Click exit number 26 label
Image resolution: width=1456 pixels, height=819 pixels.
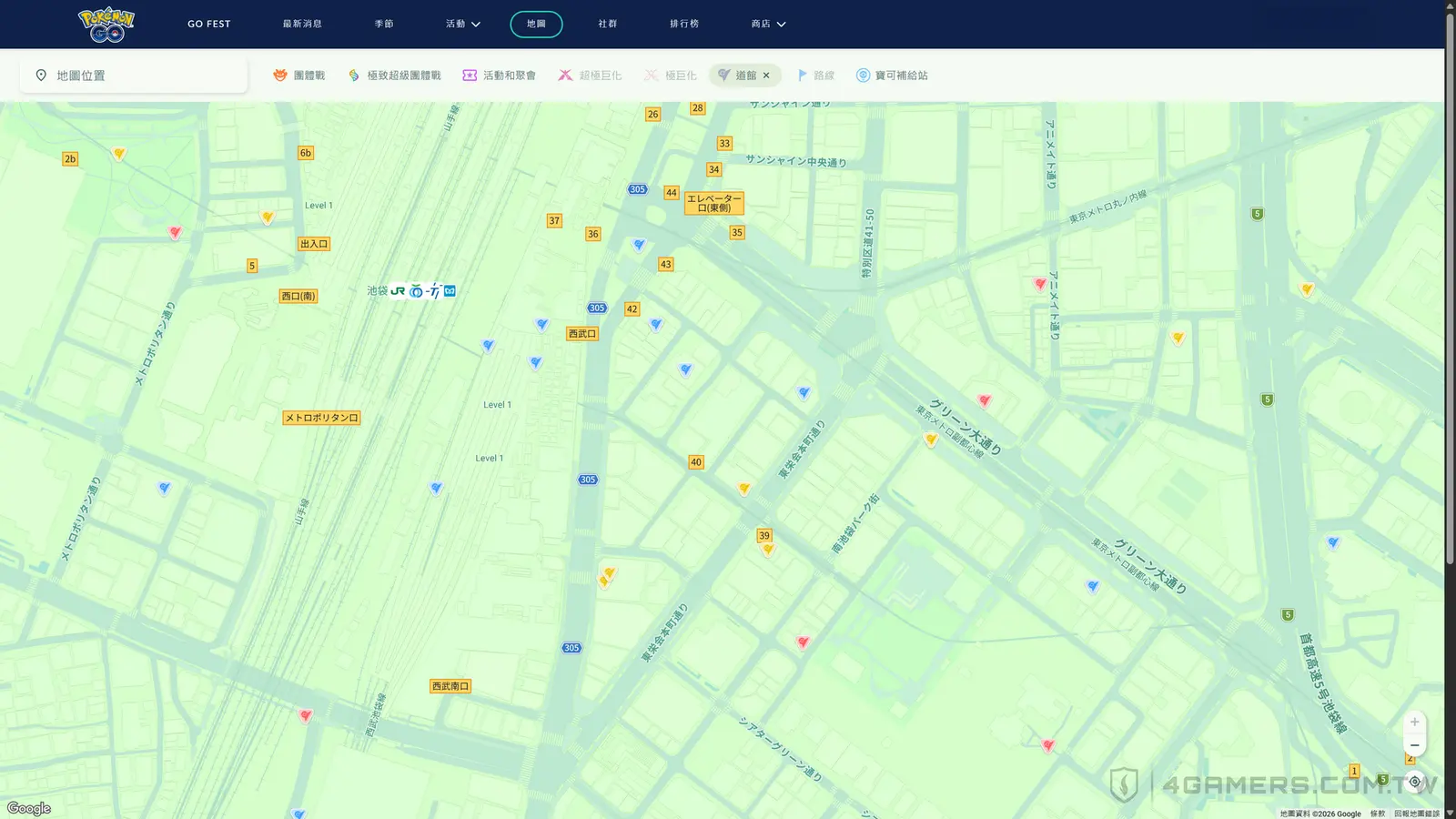[x=652, y=115]
